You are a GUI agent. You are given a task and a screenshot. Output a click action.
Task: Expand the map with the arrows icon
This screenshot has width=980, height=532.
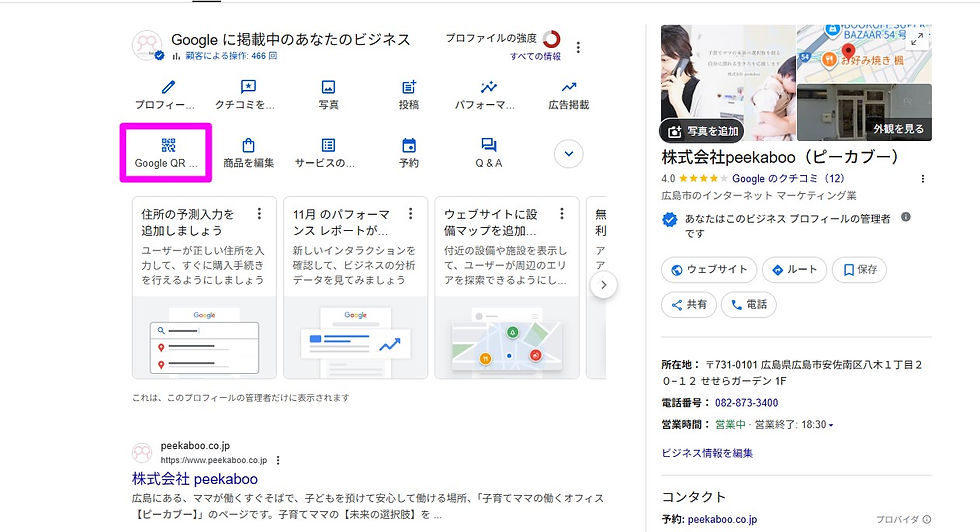pos(917,39)
